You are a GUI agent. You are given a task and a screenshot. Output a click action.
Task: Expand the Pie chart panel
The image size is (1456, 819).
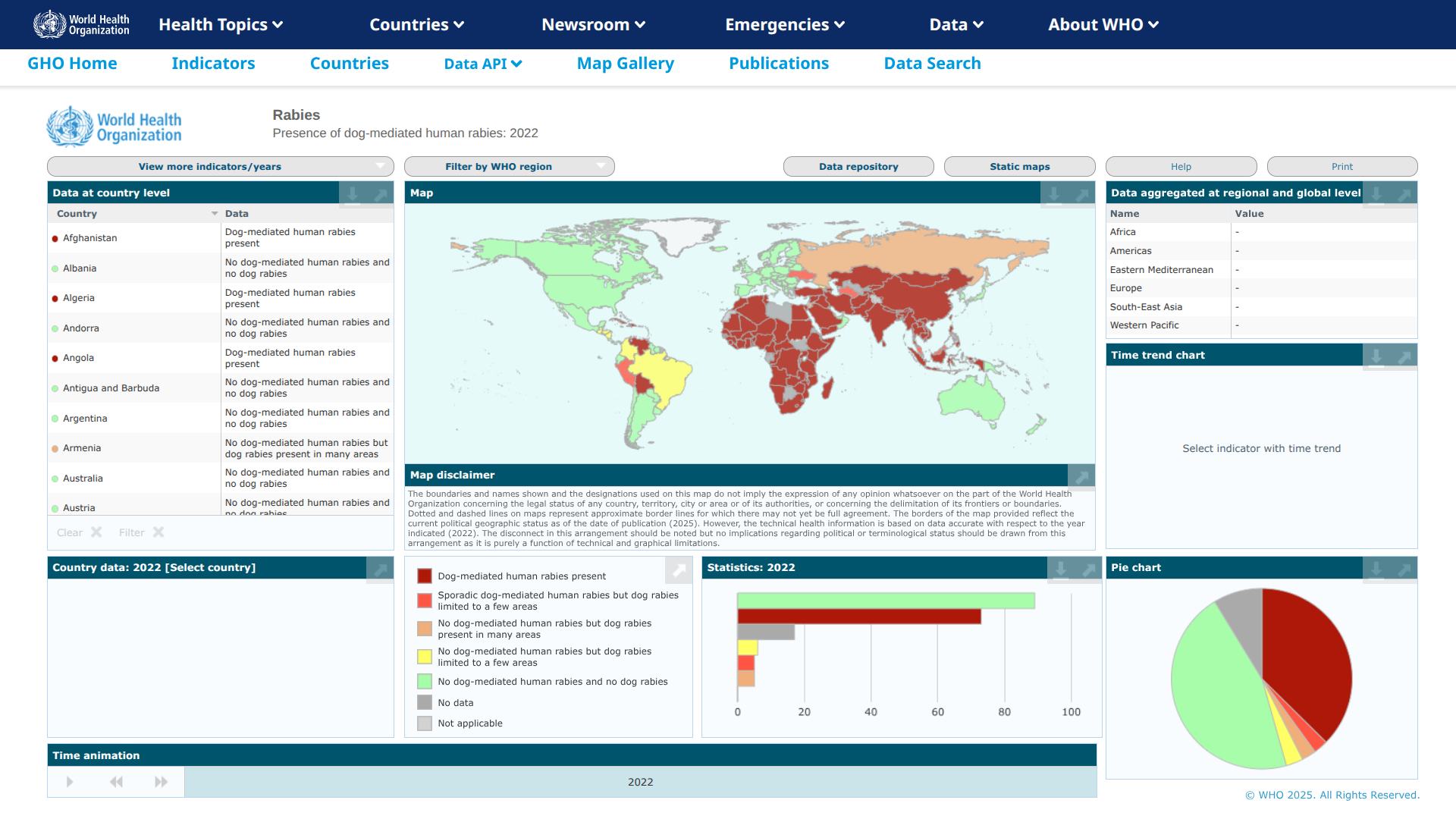click(1404, 569)
